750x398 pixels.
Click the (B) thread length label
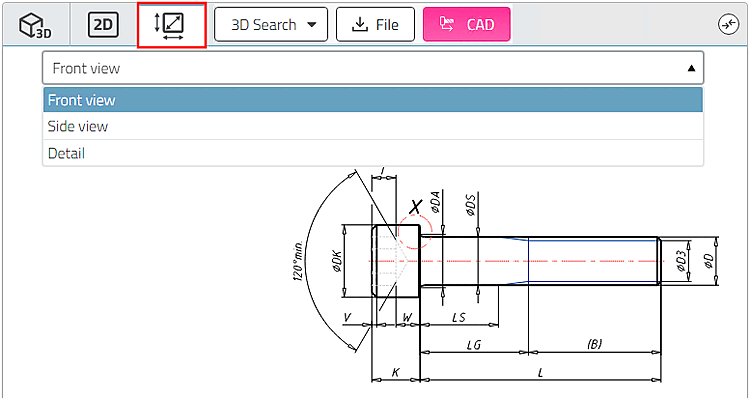click(x=594, y=344)
